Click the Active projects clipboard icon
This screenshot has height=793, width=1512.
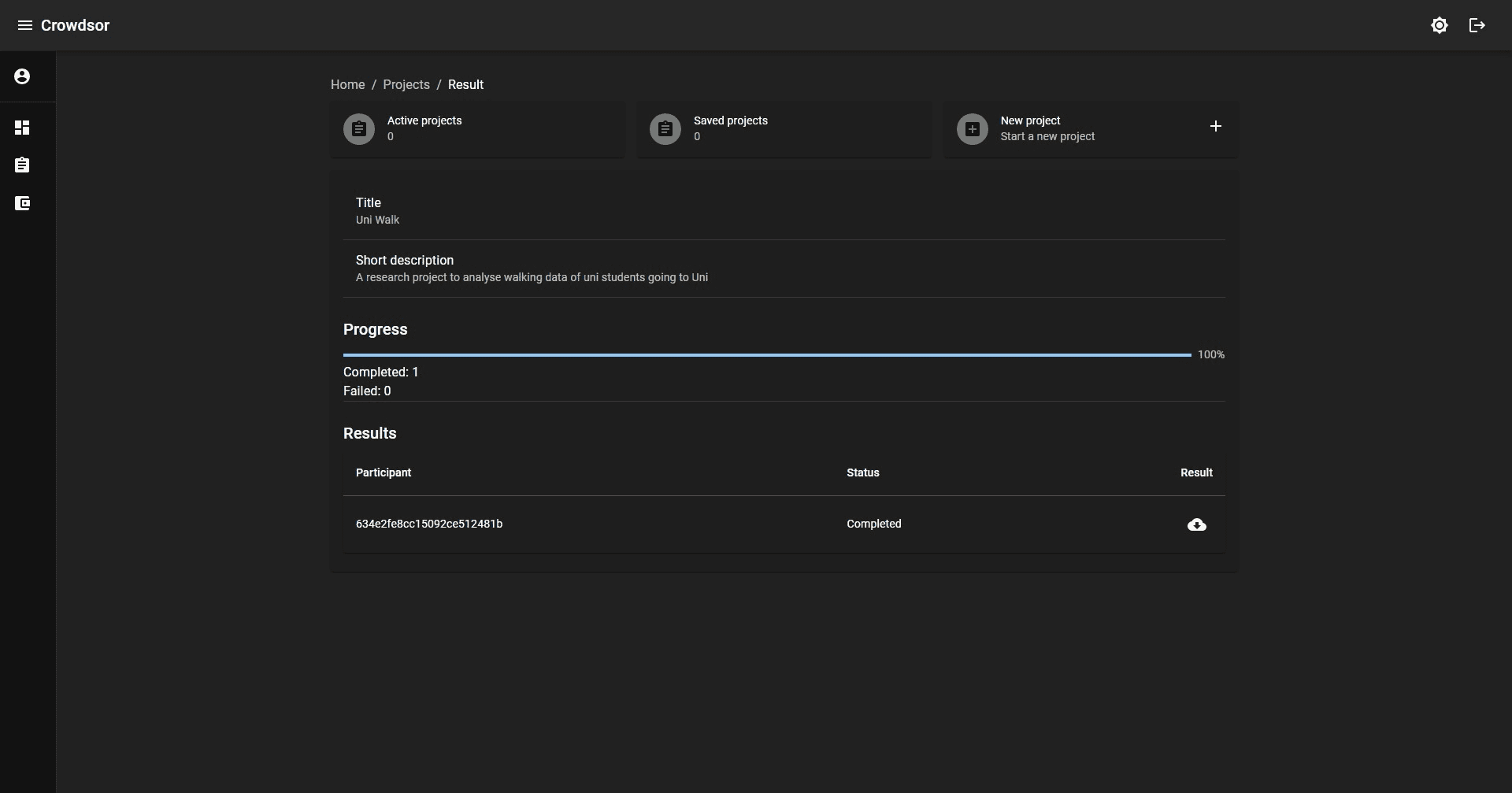point(359,129)
